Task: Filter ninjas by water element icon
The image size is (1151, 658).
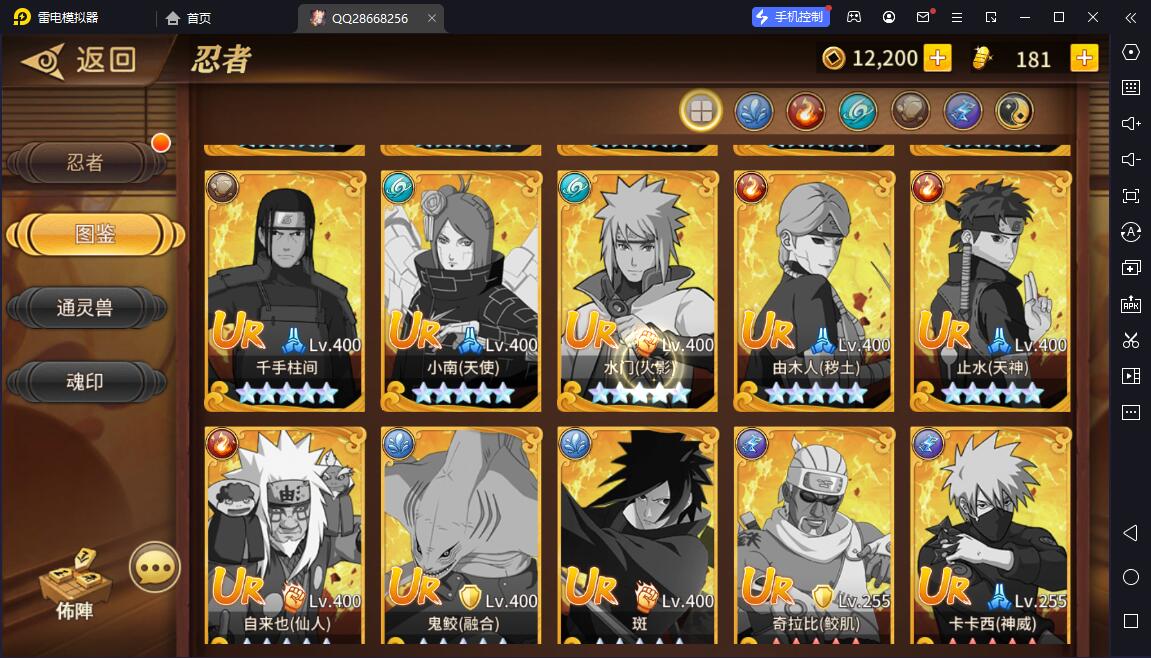Action: pyautogui.click(x=754, y=112)
